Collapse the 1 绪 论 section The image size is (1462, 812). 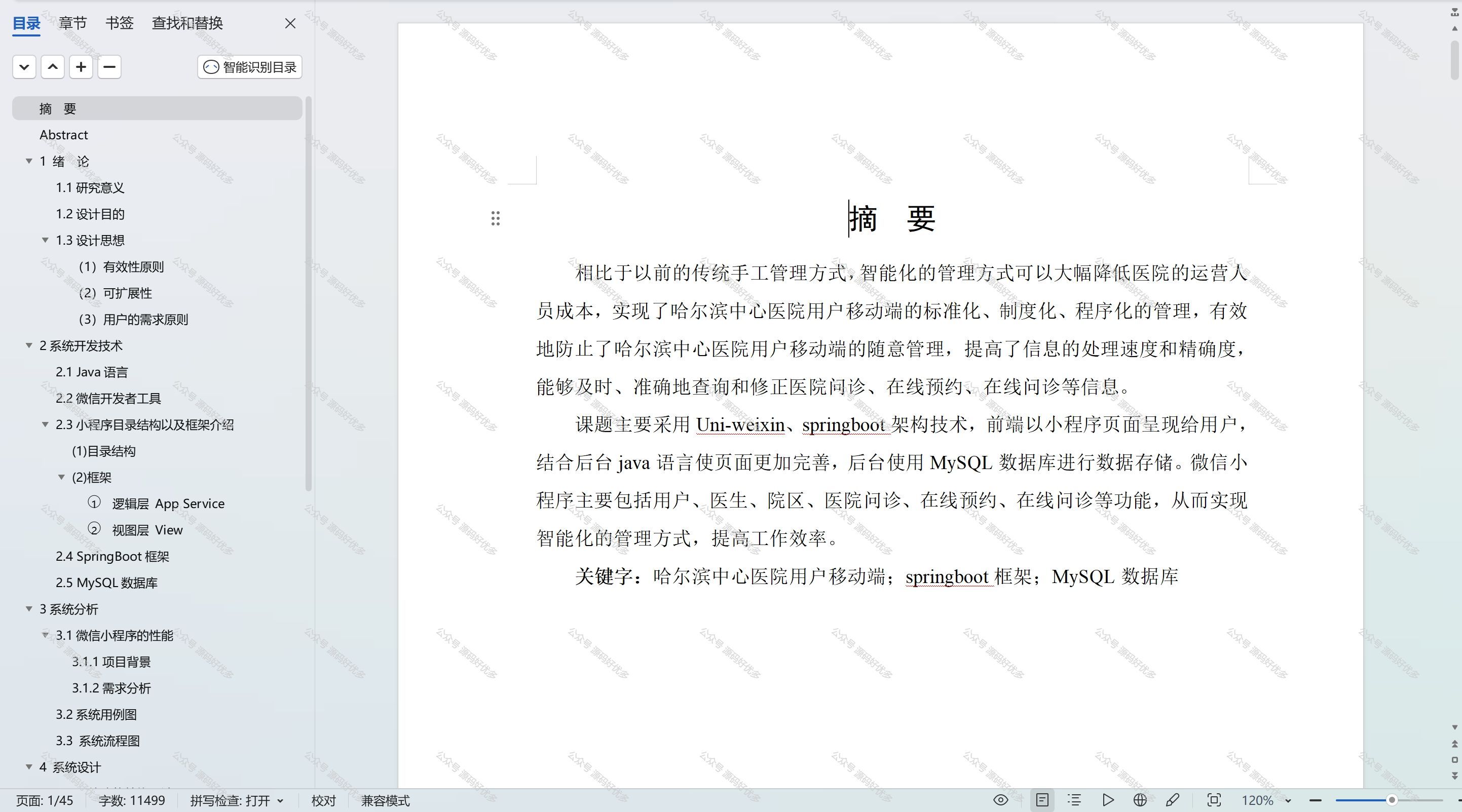[29, 161]
